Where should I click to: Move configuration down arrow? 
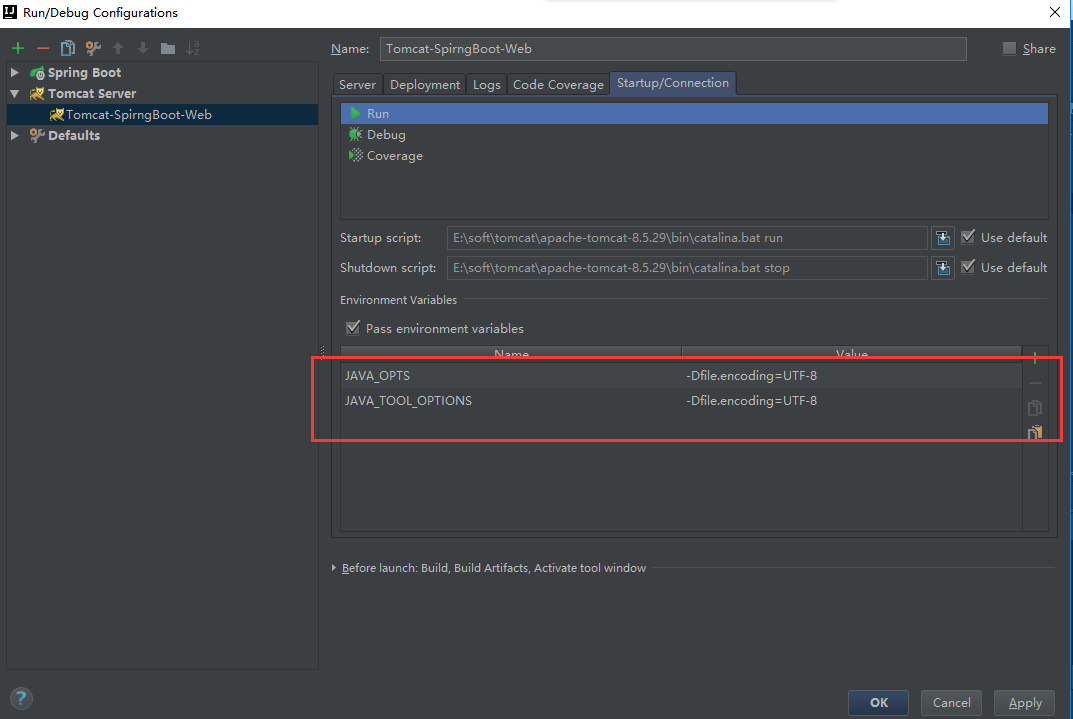[142, 48]
